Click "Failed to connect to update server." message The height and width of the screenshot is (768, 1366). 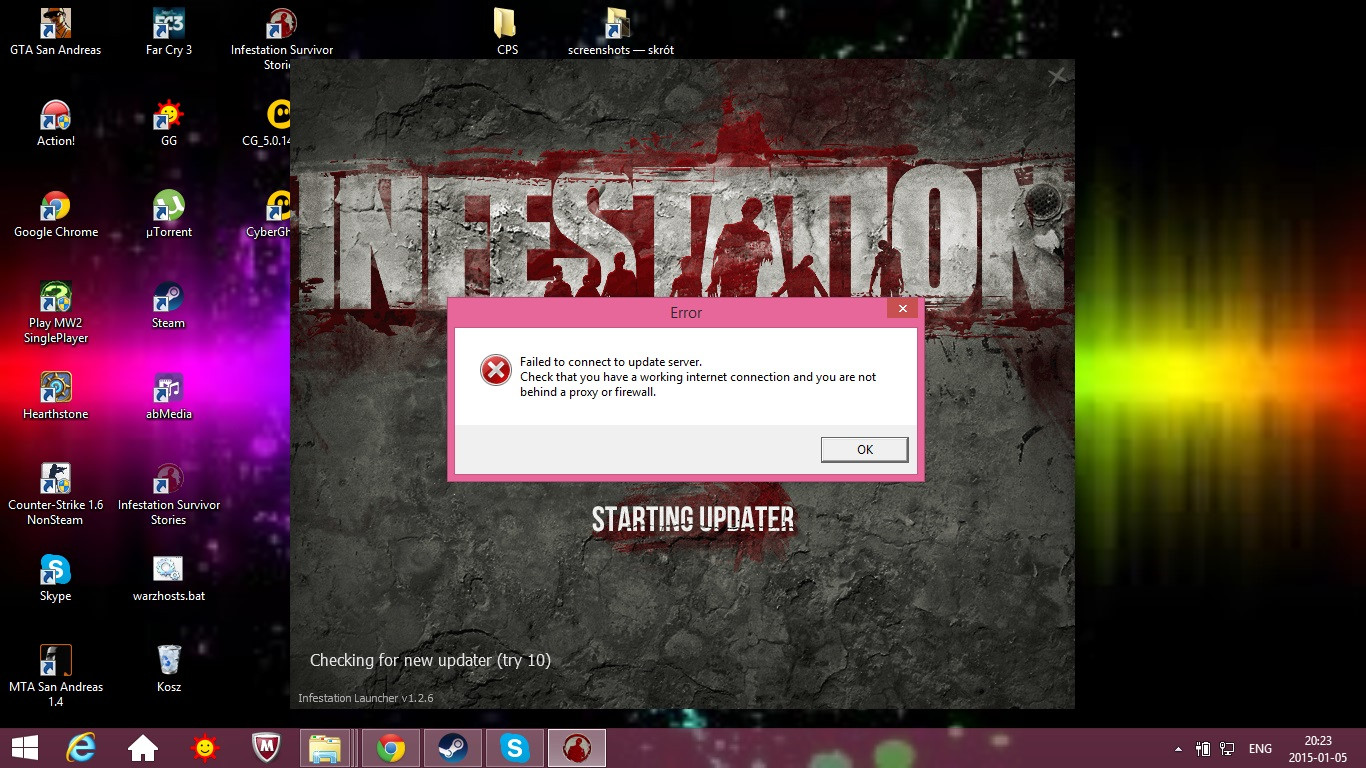[611, 362]
